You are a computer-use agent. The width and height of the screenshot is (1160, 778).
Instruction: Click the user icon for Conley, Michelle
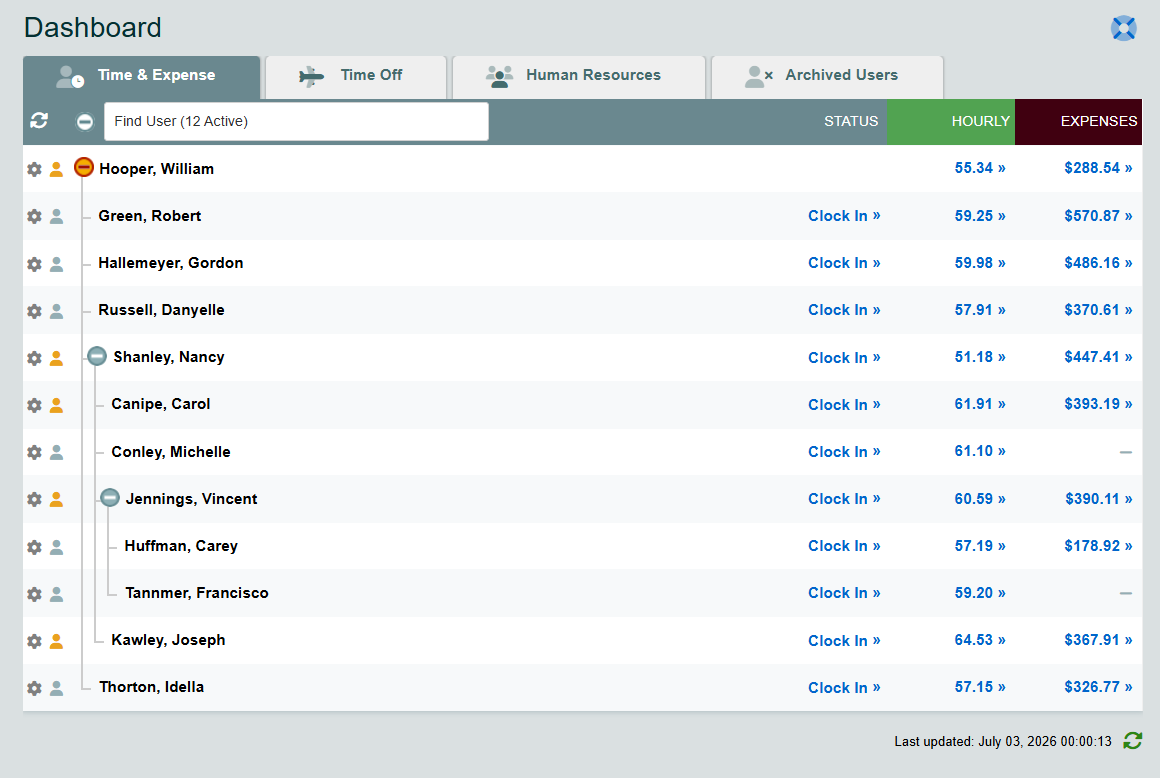tap(56, 453)
